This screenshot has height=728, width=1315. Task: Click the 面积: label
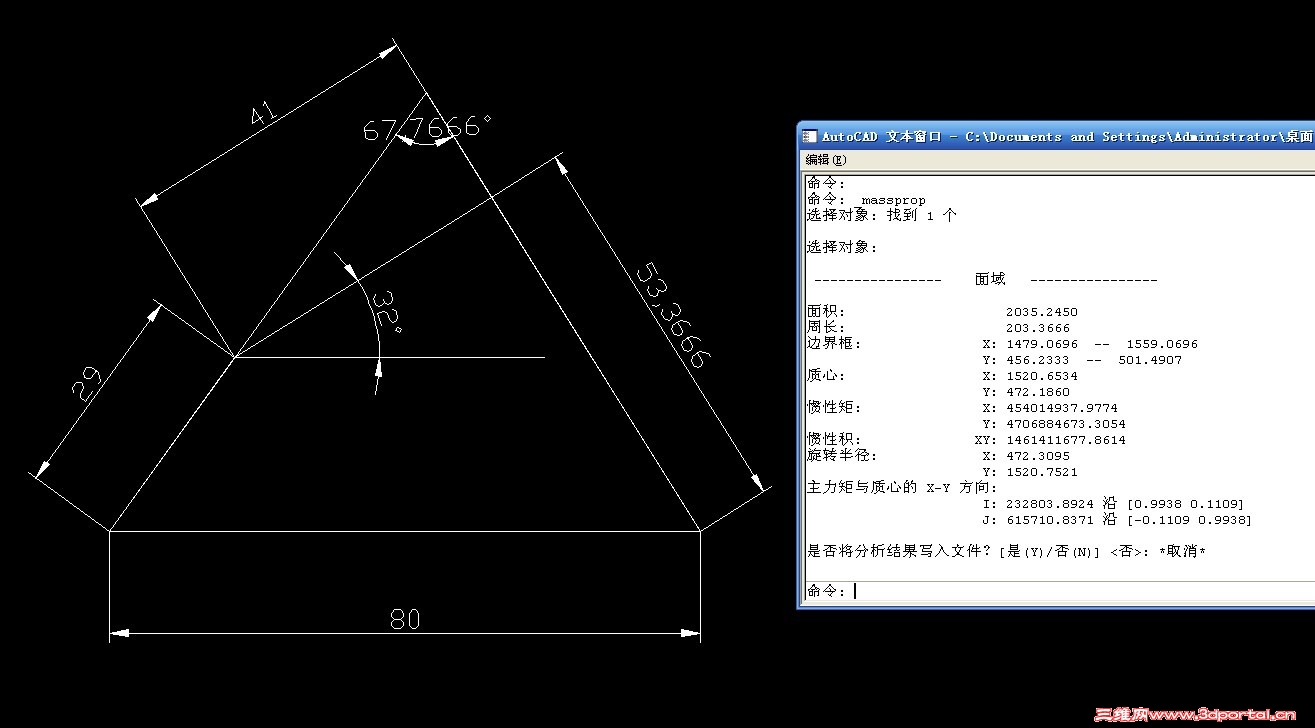(826, 312)
